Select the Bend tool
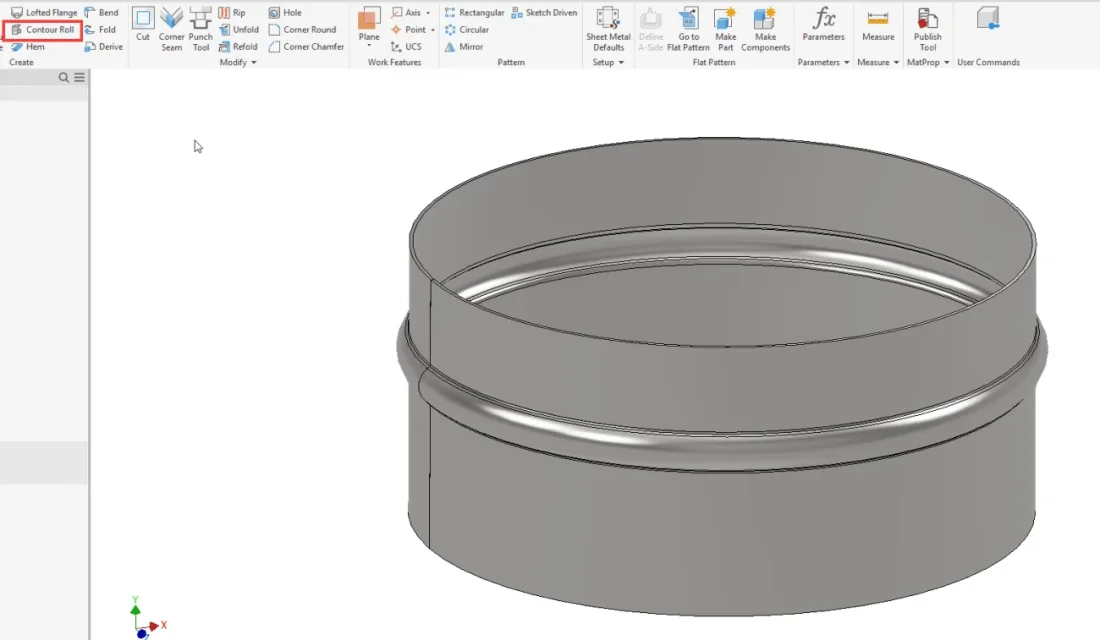1100x640 pixels. (x=102, y=13)
